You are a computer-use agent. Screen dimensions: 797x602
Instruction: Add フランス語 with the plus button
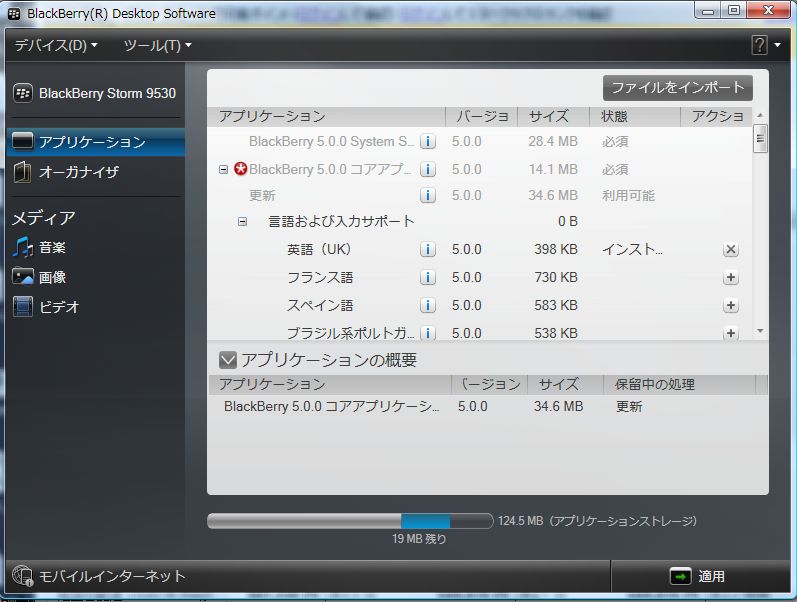point(730,277)
